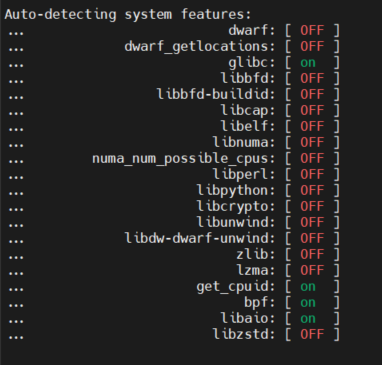Click the numa_num_possible_cpus text

[x=184, y=159]
